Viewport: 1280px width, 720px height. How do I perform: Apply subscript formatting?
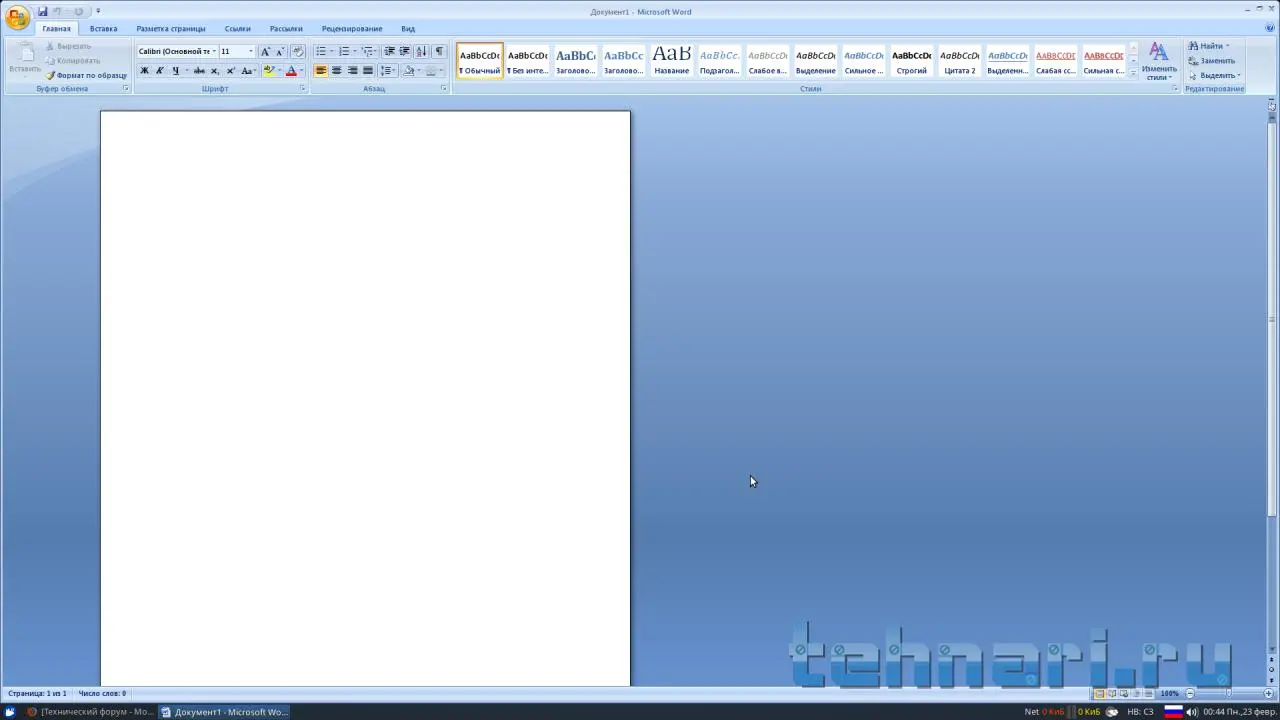215,71
